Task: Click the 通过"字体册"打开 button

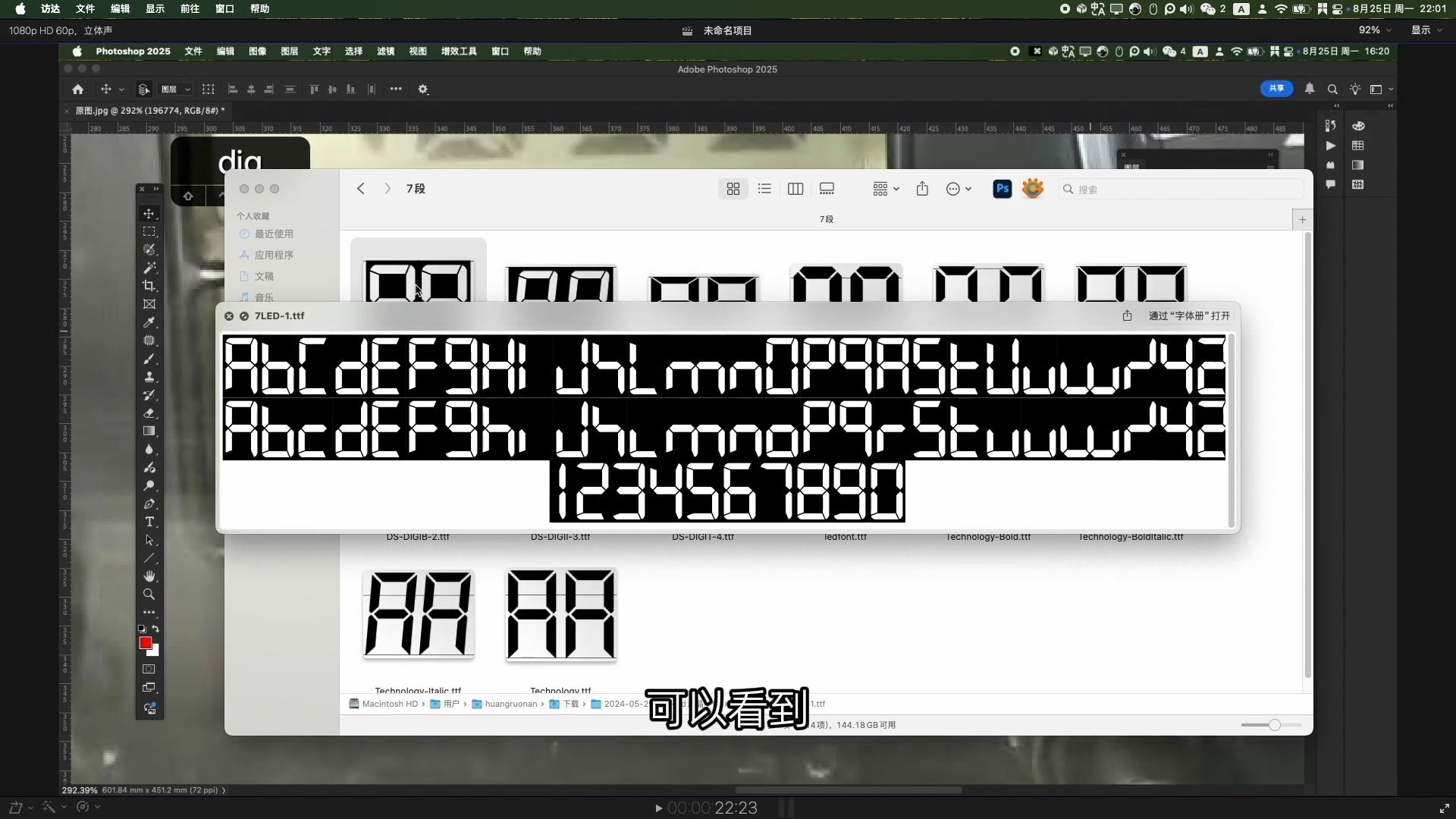Action: point(1188,316)
